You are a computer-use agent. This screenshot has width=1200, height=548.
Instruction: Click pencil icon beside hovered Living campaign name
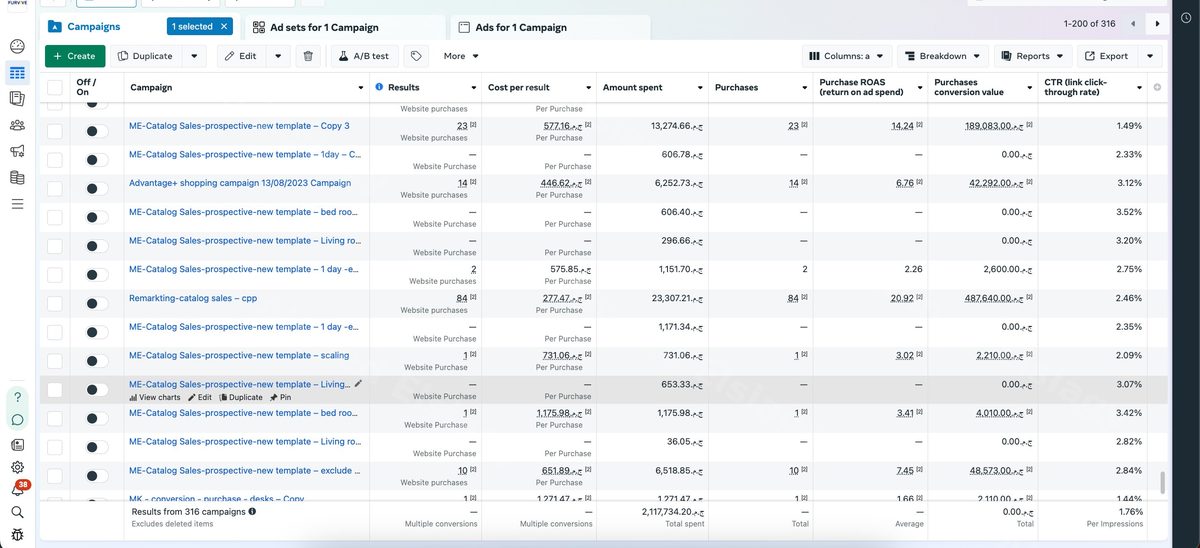[359, 383]
